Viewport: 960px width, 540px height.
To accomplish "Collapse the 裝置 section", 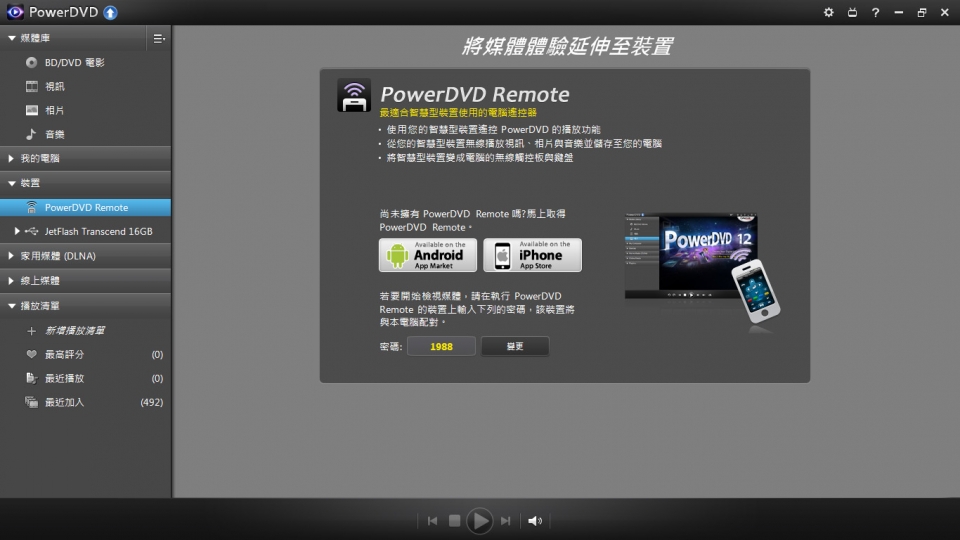I will coord(12,183).
